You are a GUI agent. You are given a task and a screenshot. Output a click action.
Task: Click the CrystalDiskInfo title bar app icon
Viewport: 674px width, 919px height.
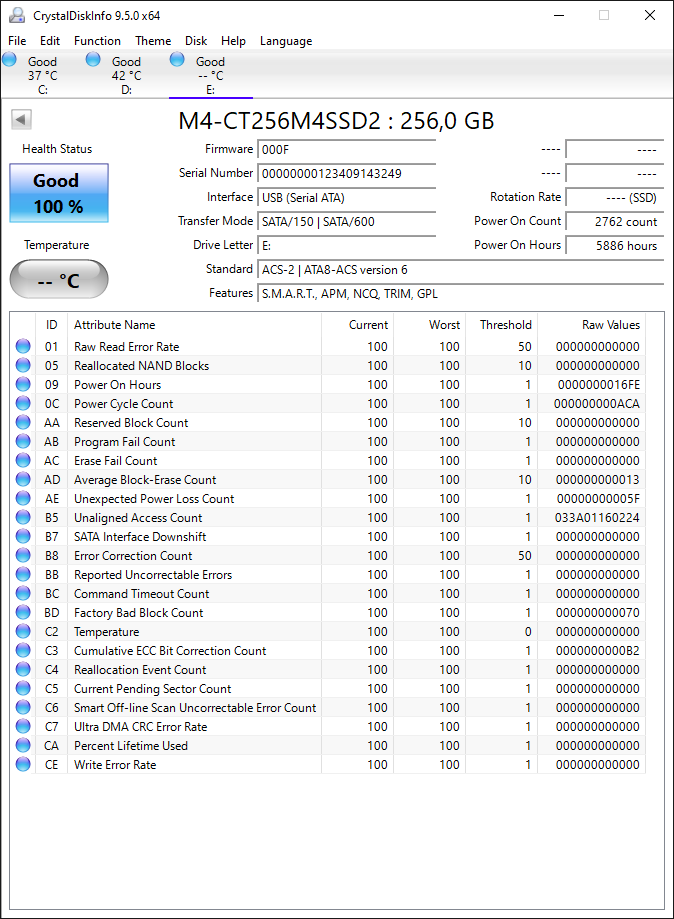pyautogui.click(x=17, y=15)
